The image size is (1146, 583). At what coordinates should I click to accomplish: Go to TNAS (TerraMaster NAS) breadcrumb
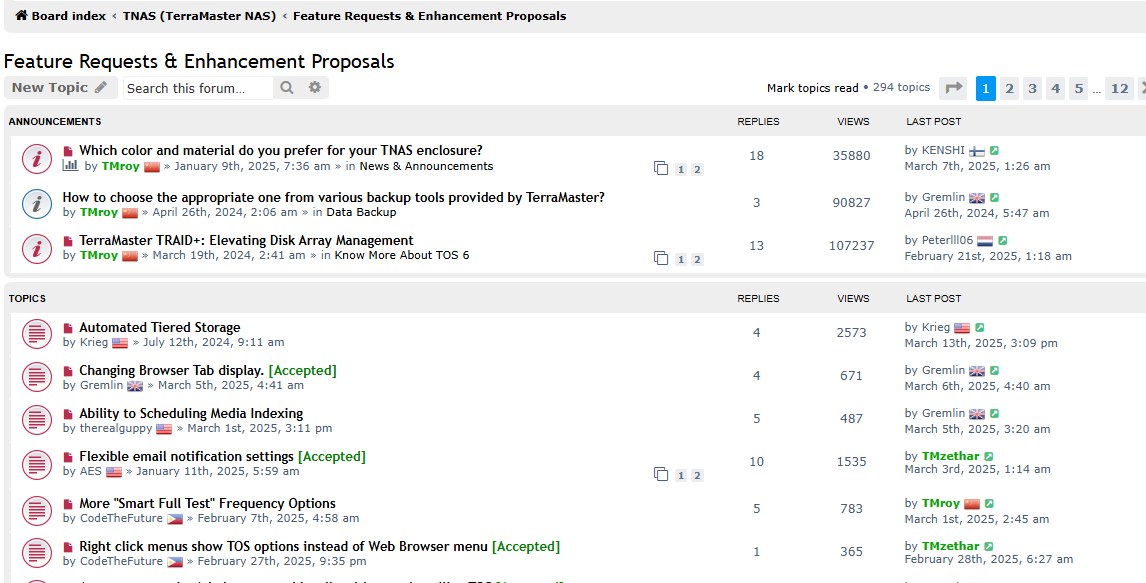coord(200,15)
